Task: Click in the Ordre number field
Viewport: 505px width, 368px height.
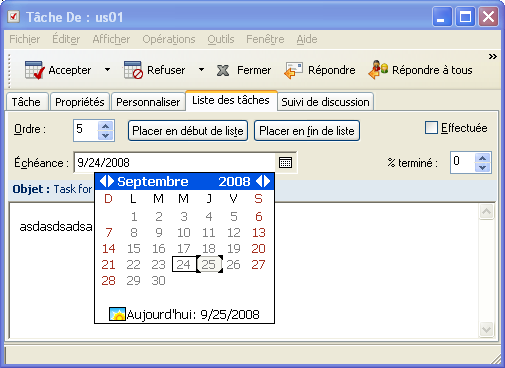Action: 86,130
